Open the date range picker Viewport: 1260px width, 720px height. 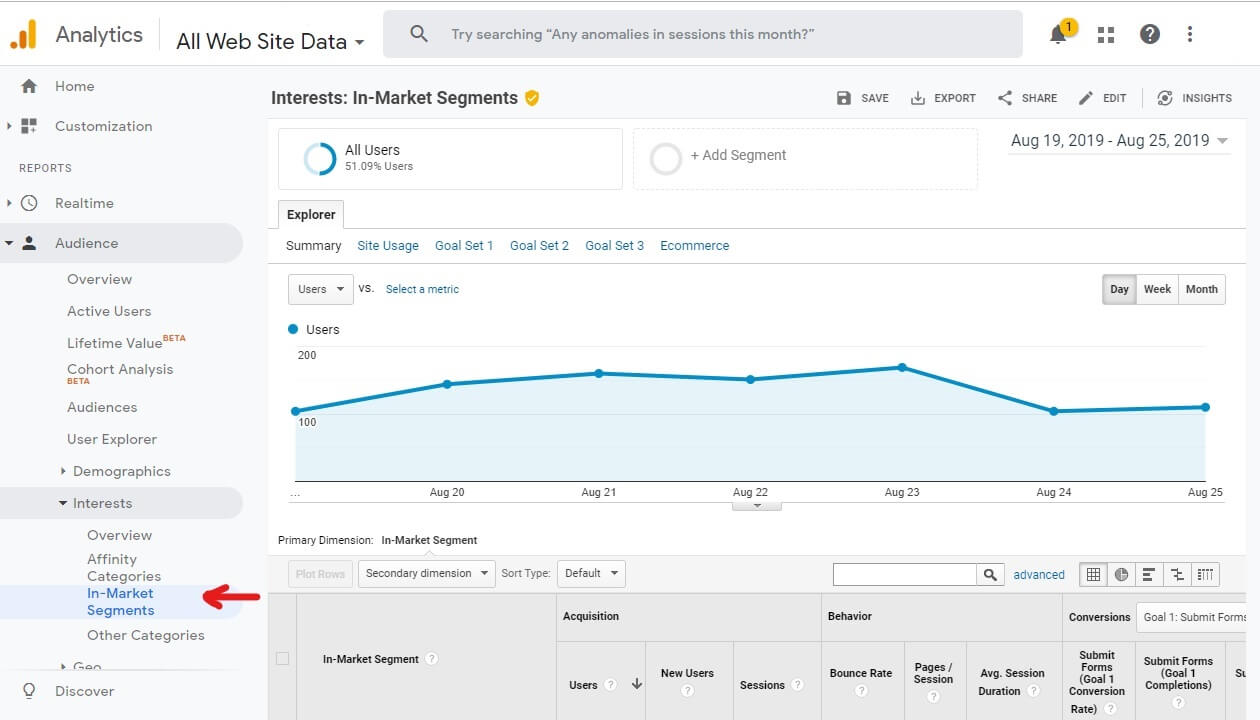pyautogui.click(x=1120, y=141)
